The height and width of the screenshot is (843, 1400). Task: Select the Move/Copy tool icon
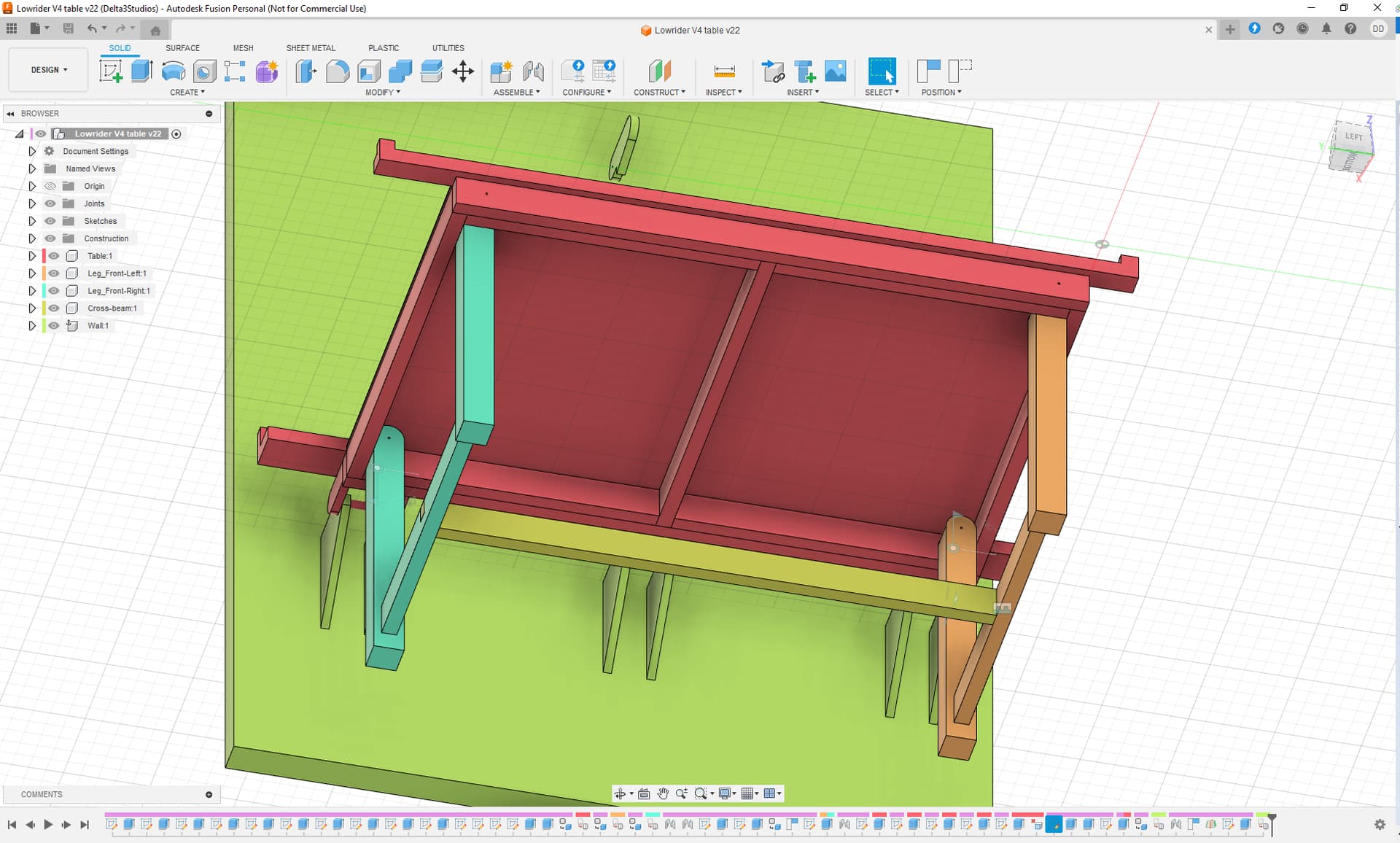(463, 71)
